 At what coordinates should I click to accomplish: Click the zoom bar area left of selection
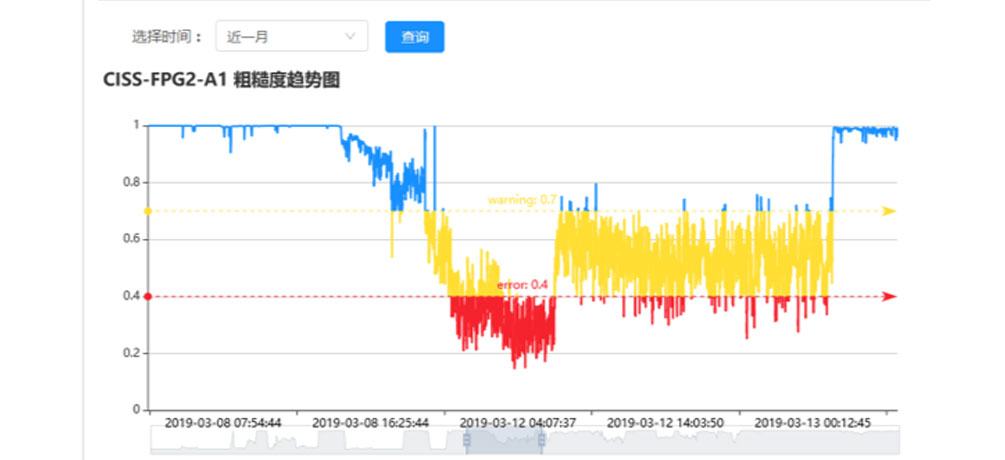click(x=300, y=439)
